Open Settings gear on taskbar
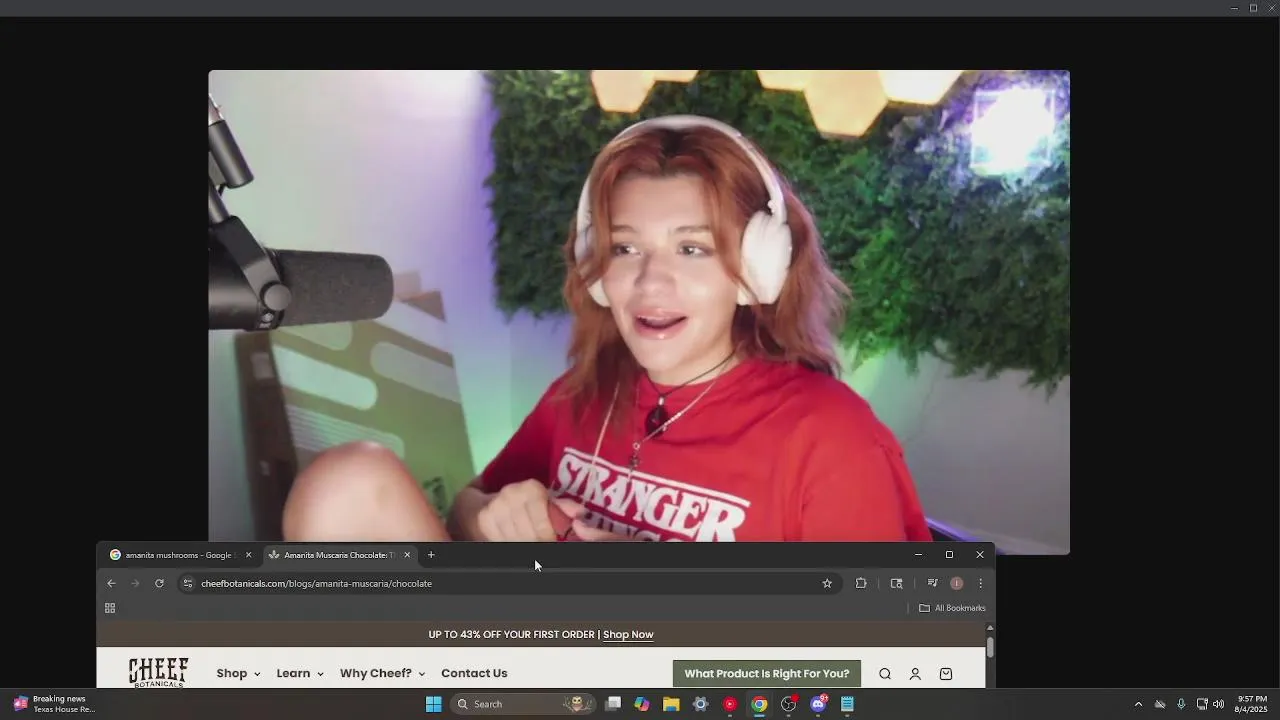 [701, 704]
